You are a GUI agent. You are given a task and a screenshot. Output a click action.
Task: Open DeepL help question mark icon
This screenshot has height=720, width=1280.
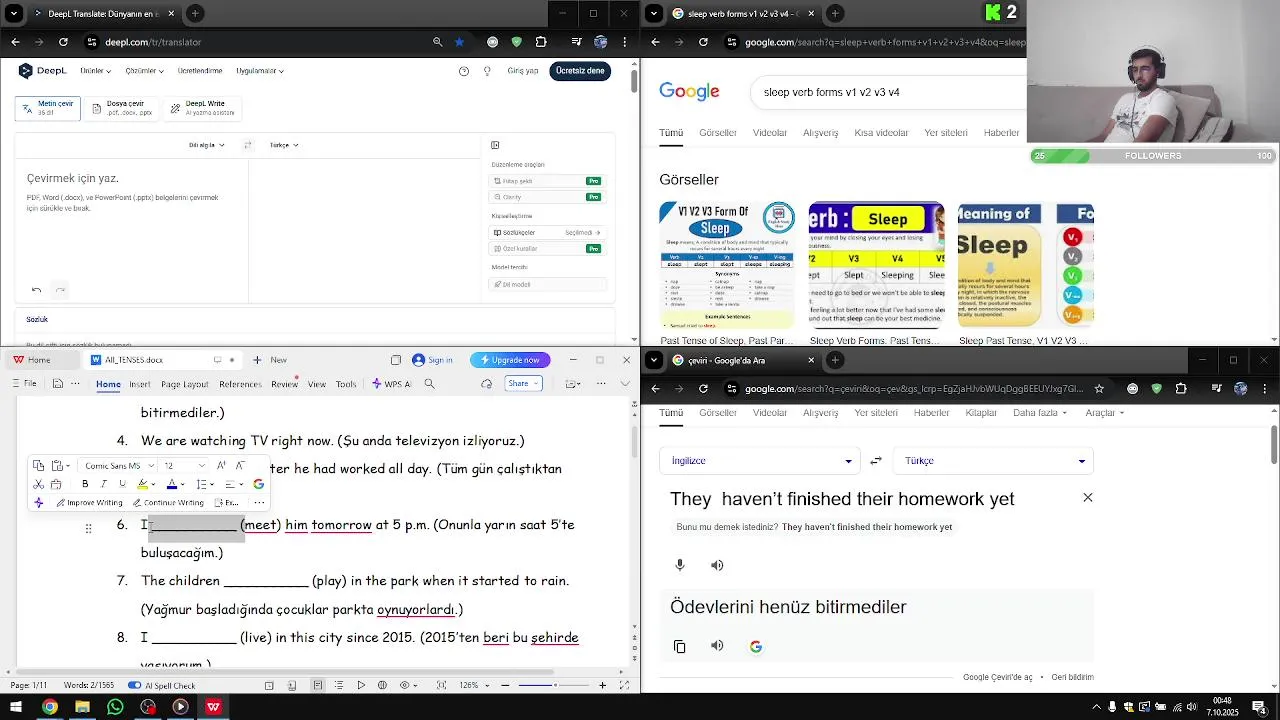[x=464, y=71]
